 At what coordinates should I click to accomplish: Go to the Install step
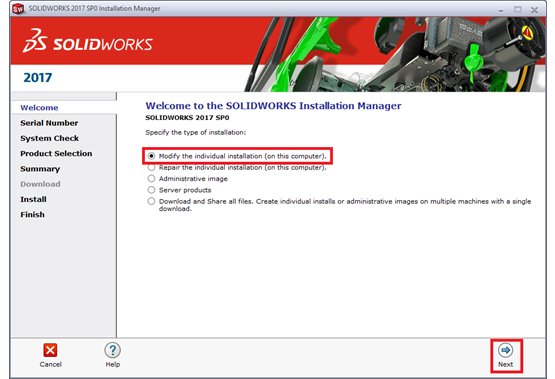[x=33, y=199]
